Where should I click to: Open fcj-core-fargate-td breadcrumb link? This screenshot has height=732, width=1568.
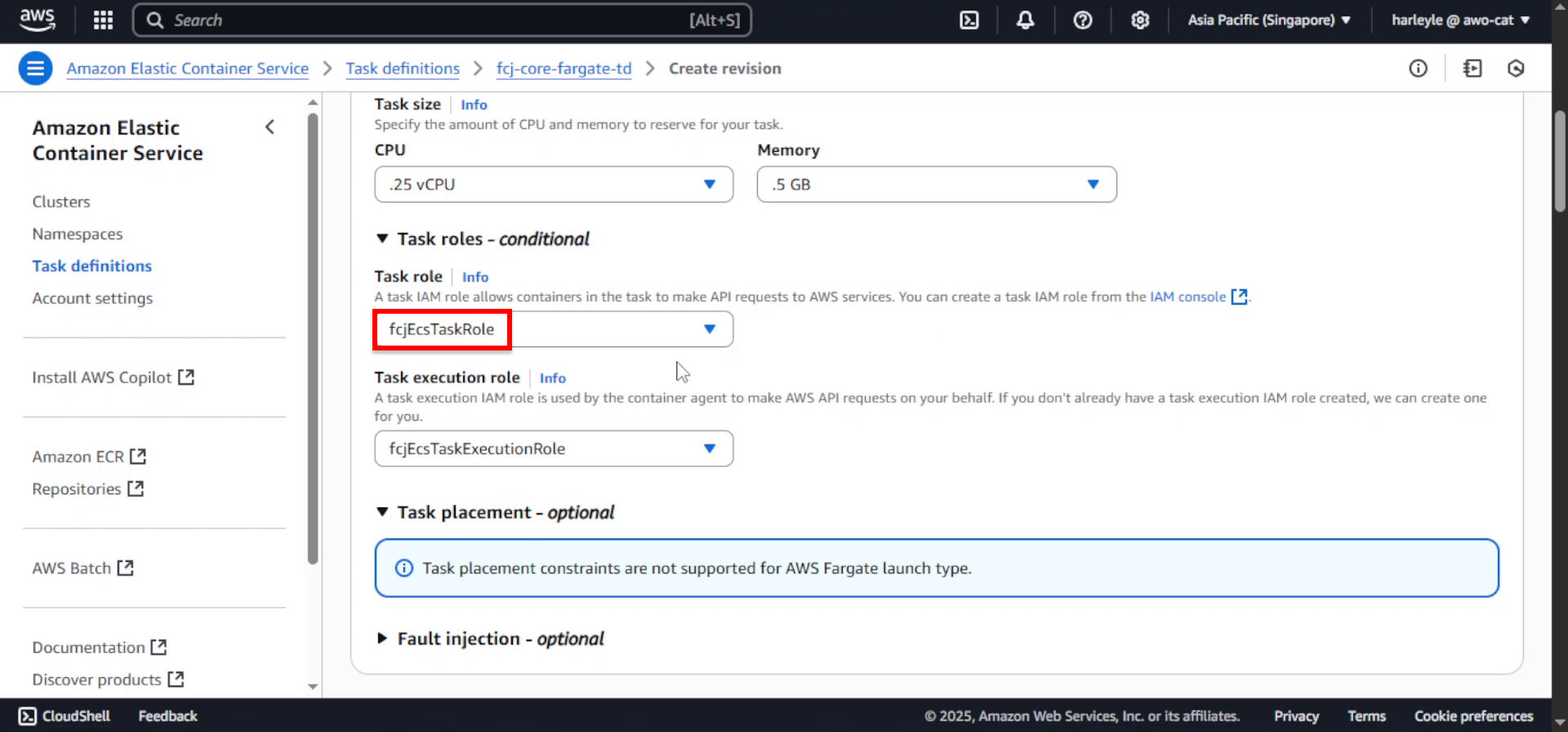(x=564, y=69)
